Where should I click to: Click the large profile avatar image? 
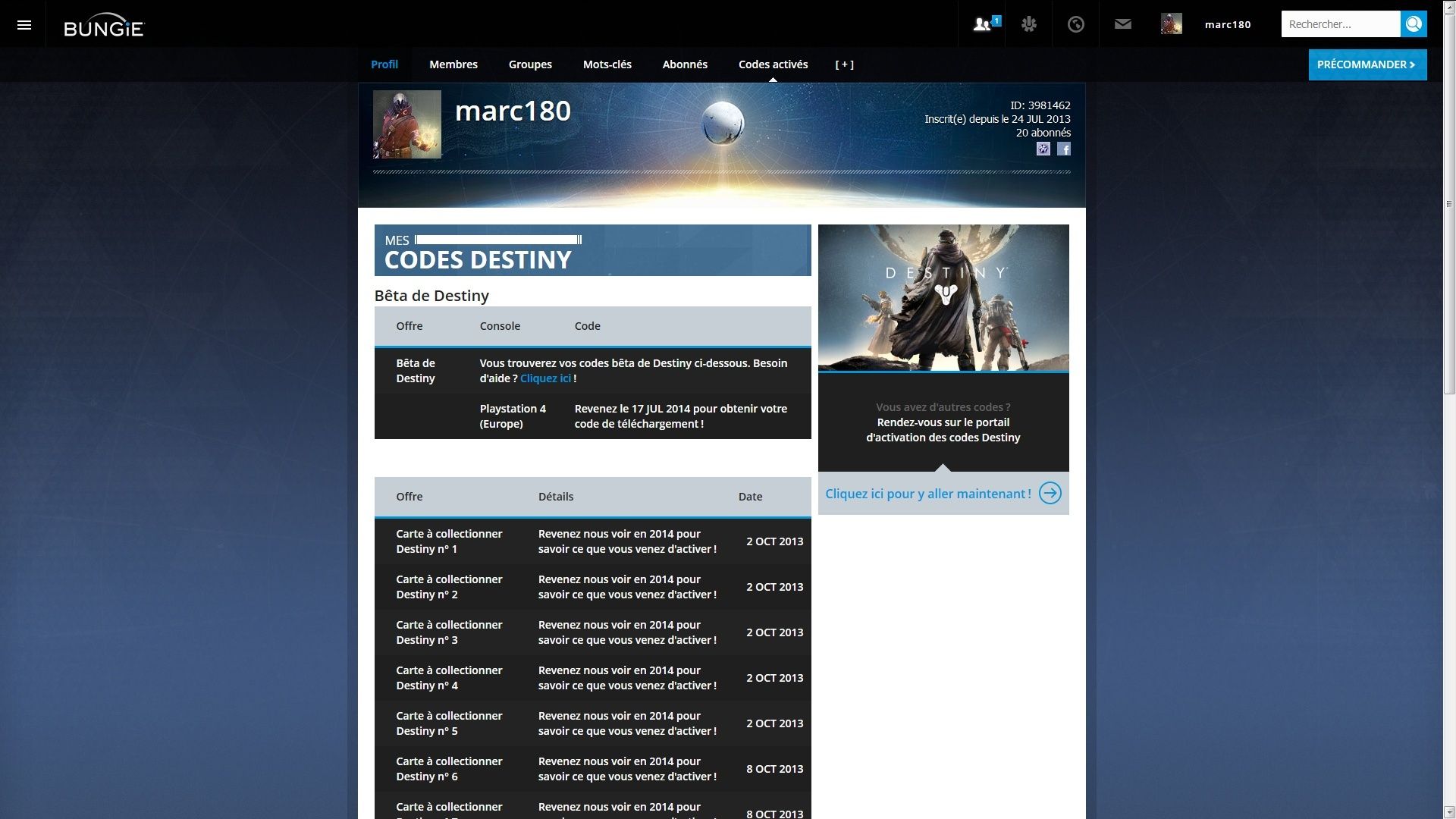(x=407, y=124)
